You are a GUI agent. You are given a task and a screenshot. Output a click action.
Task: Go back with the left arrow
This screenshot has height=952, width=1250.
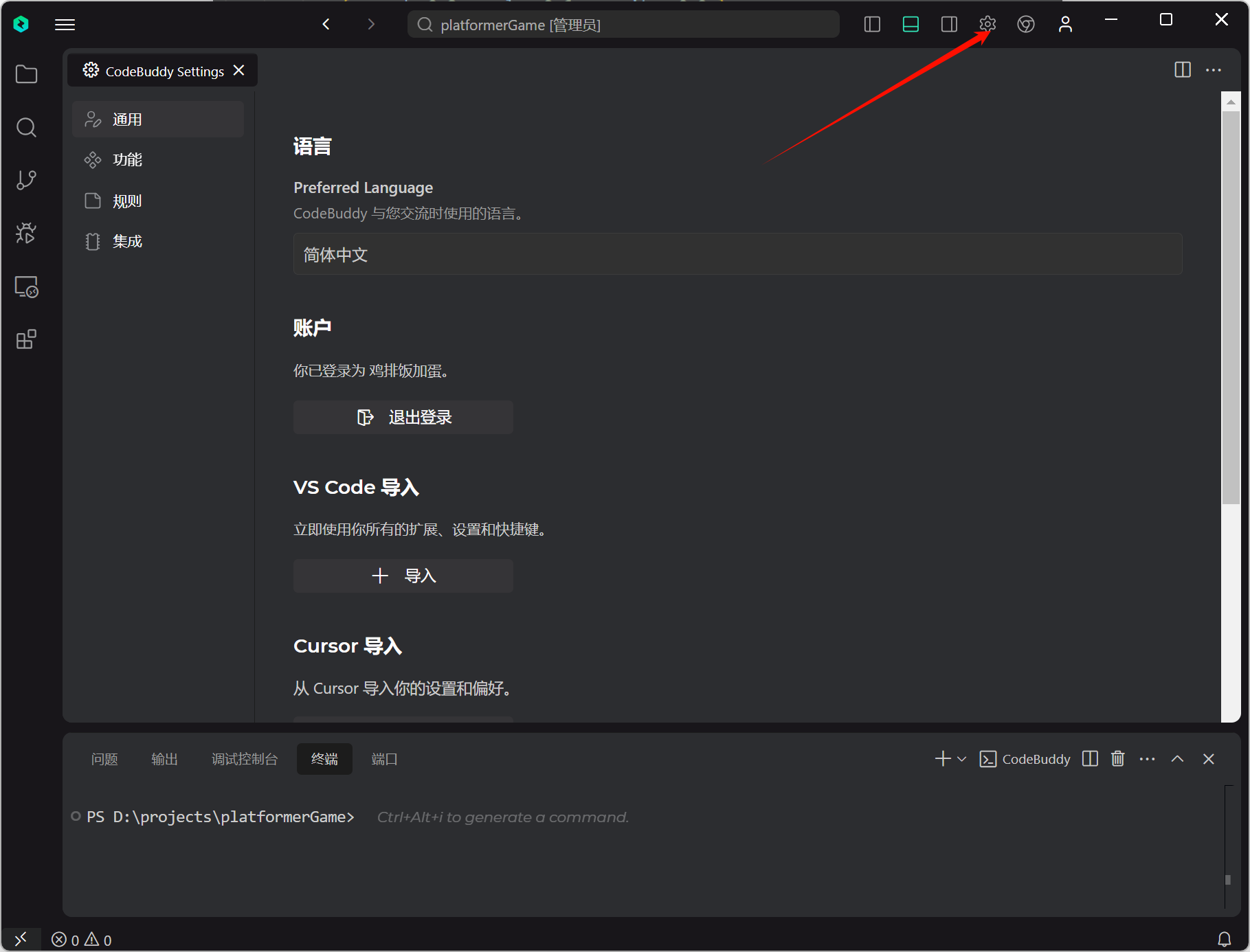[326, 24]
